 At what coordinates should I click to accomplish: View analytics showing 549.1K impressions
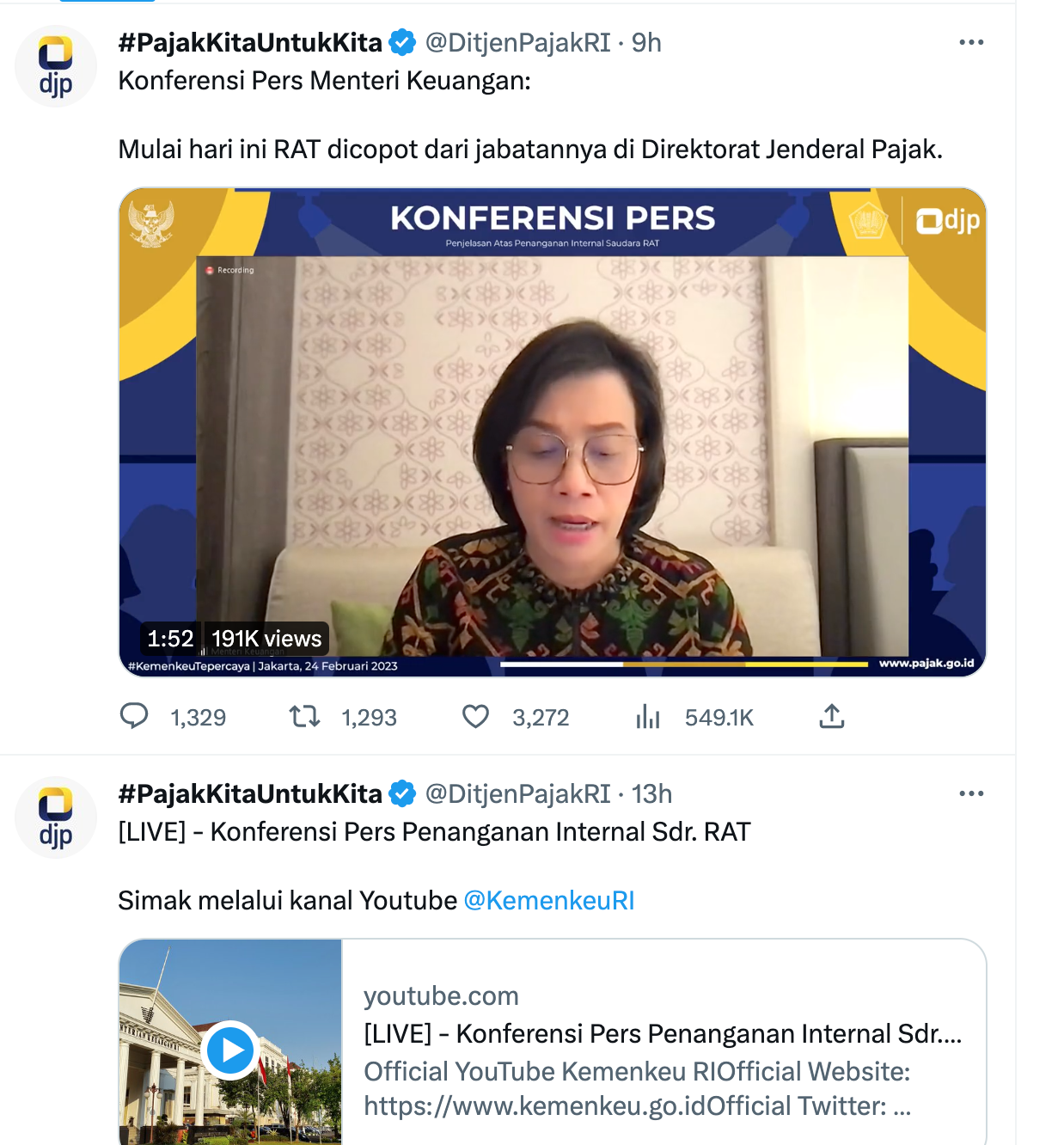[x=648, y=716]
